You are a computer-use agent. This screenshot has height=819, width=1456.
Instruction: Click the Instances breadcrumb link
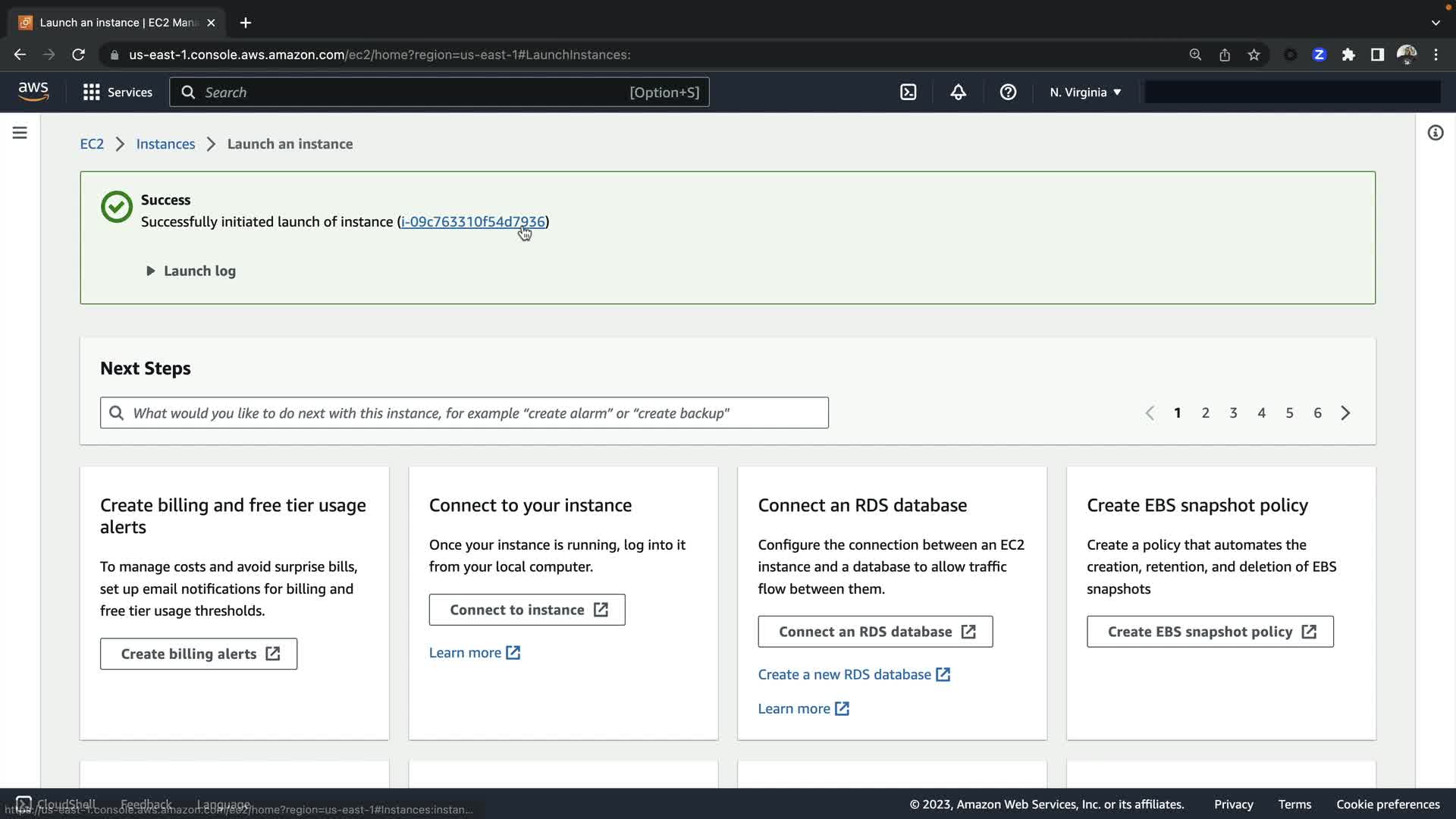[165, 144]
